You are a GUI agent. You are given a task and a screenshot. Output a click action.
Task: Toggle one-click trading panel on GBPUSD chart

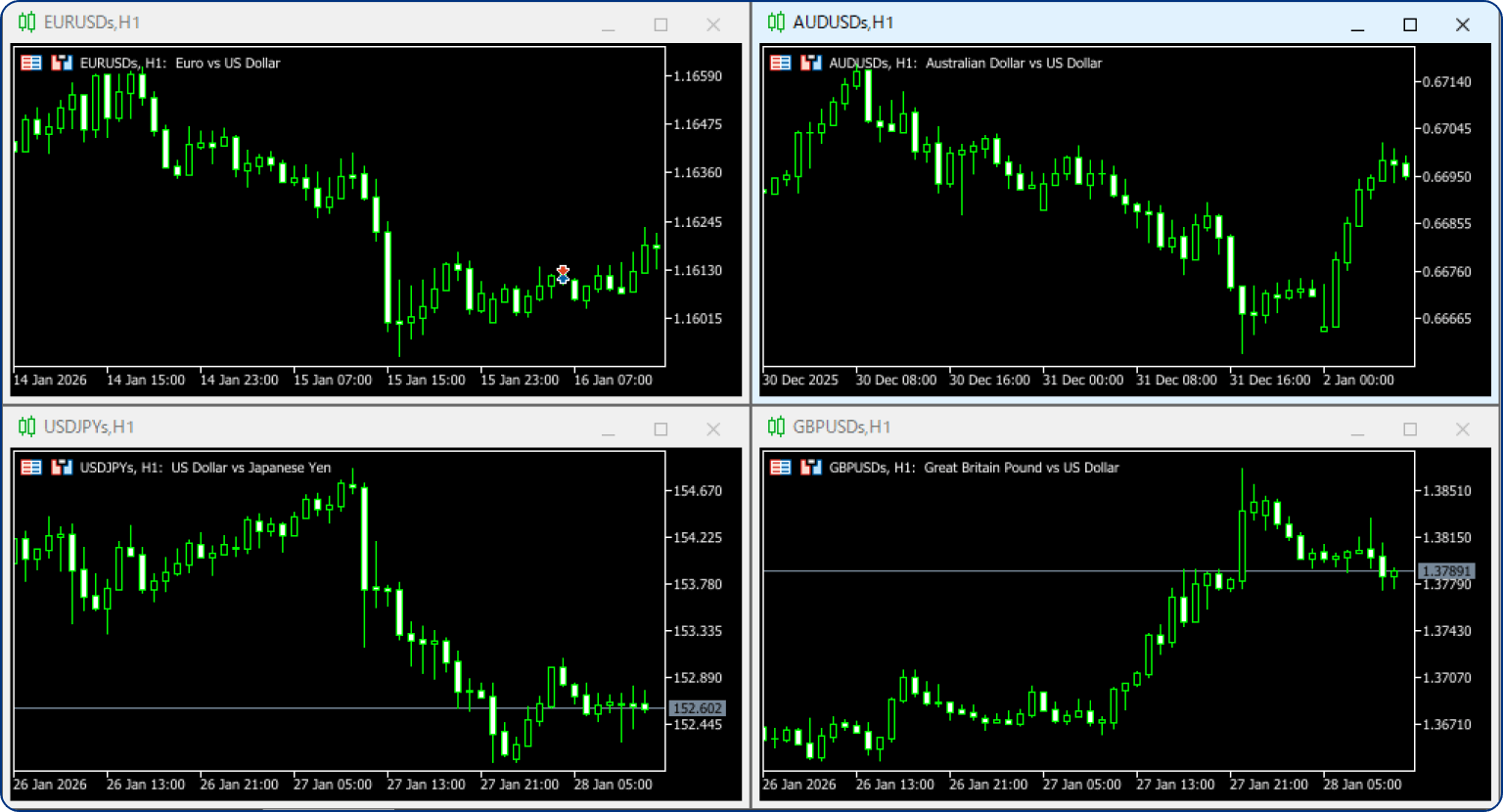pos(780,468)
